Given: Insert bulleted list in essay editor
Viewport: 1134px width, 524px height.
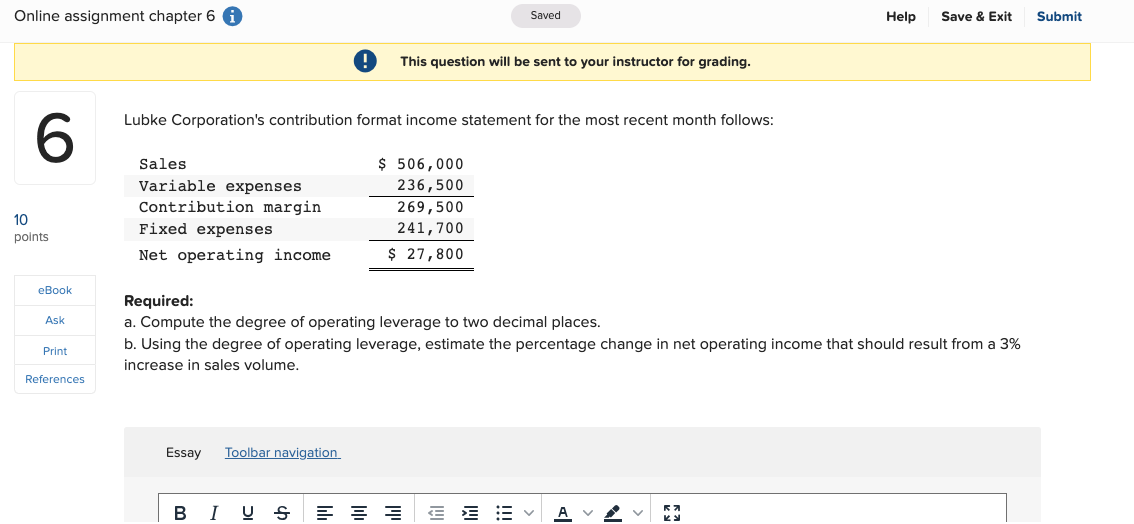Looking at the screenshot, I should pyautogui.click(x=503, y=513).
